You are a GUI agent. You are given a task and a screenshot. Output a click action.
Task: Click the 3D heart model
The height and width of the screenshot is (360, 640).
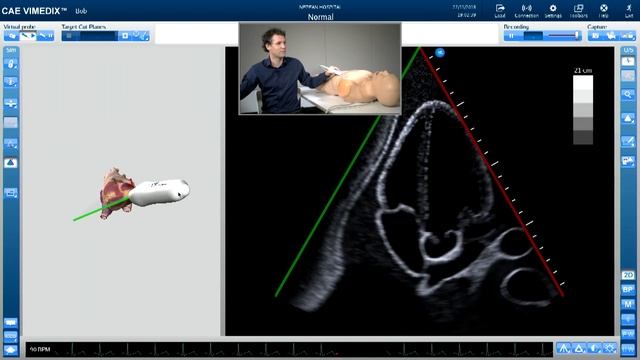pyautogui.click(x=116, y=193)
